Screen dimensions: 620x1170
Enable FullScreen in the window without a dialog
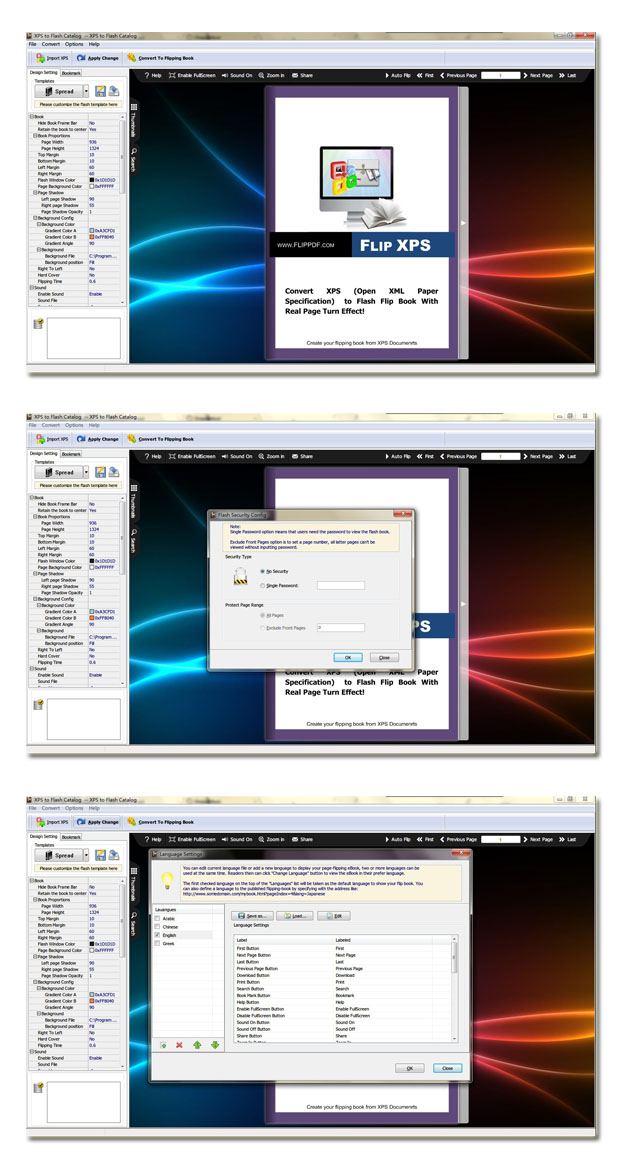tap(192, 75)
